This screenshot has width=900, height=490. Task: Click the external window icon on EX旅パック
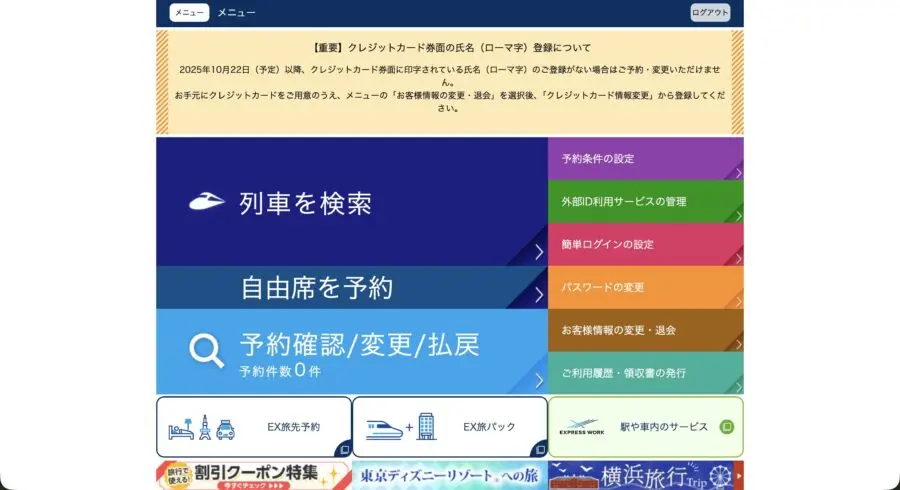[537, 449]
